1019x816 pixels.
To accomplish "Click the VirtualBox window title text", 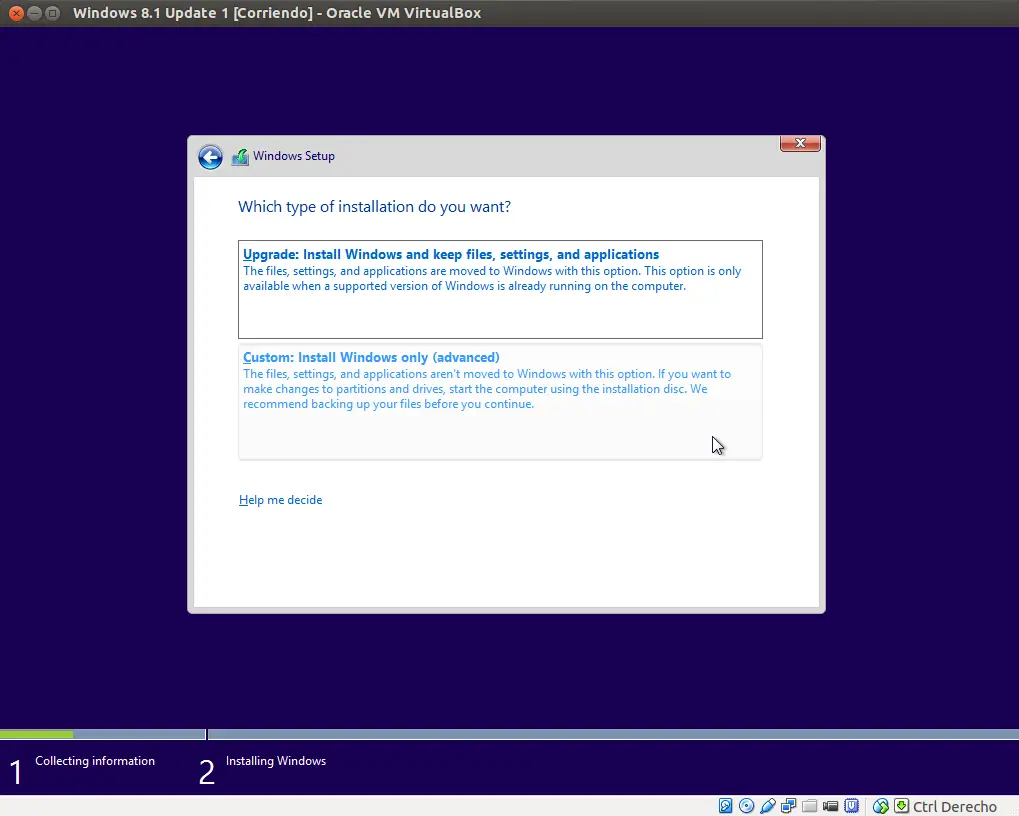I will point(277,13).
